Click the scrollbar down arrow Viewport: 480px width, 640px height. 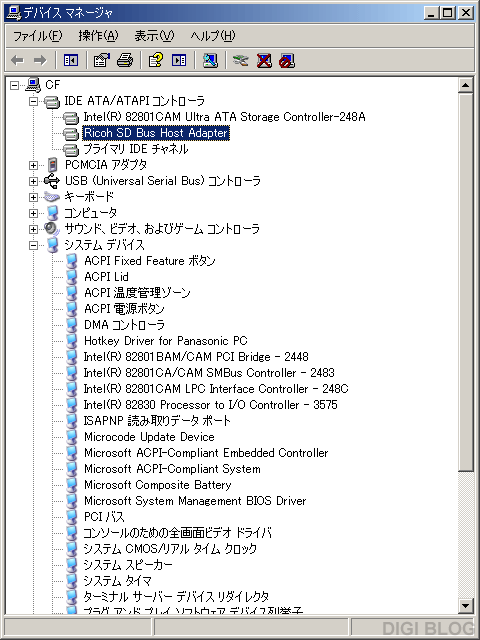(465, 605)
